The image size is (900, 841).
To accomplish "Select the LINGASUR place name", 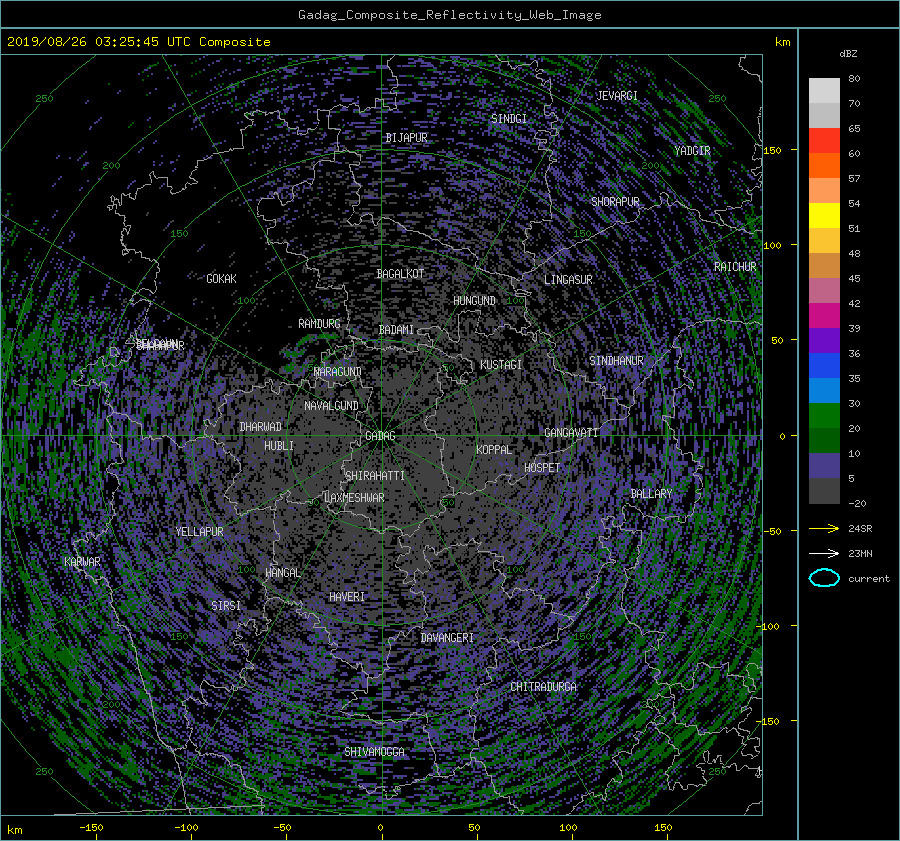I will [568, 280].
